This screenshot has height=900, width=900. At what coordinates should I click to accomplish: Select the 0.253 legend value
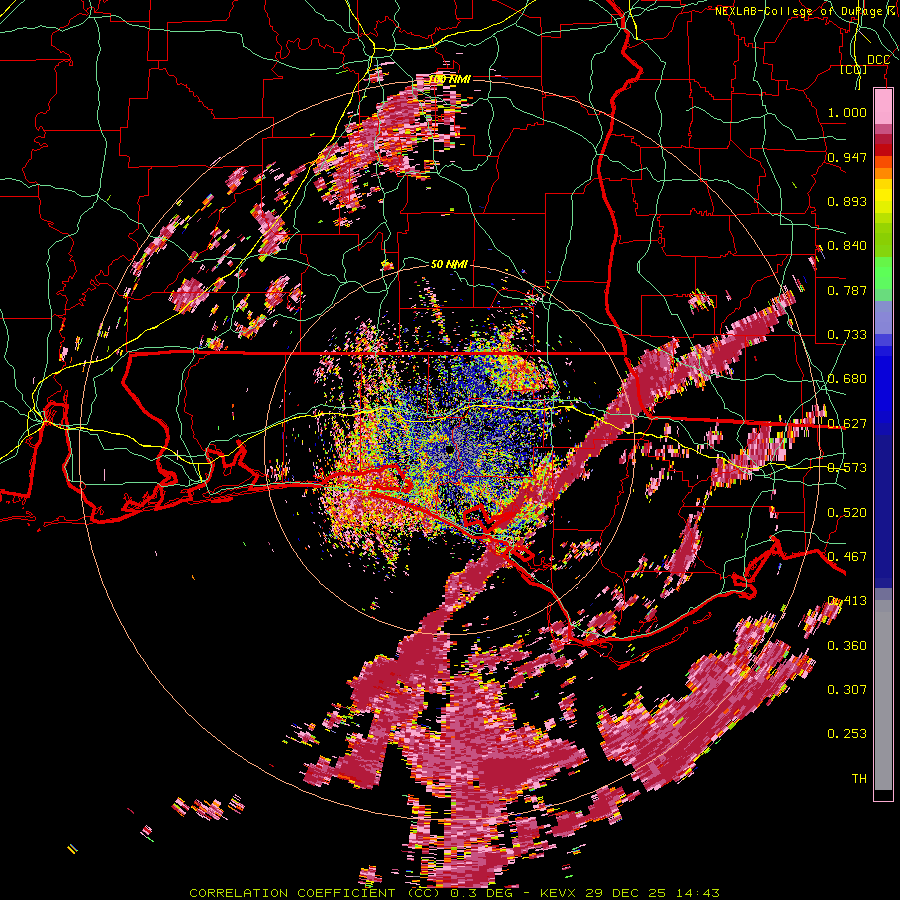point(847,734)
